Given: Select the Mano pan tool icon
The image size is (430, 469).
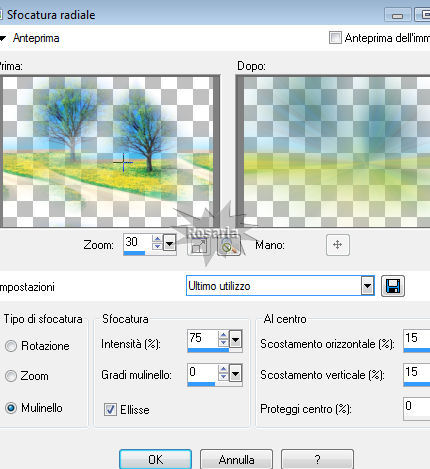Looking at the screenshot, I should pos(338,245).
